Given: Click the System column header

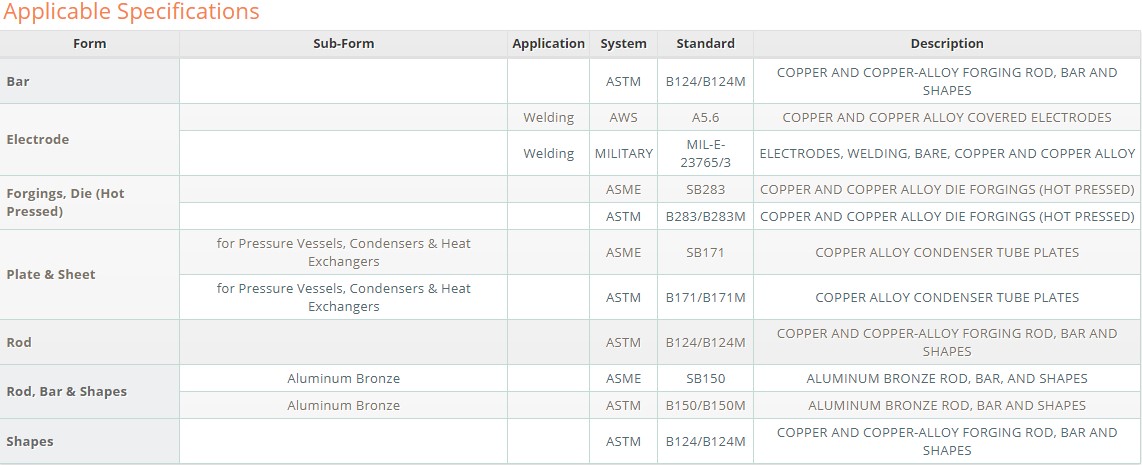Looking at the screenshot, I should pyautogui.click(x=623, y=44).
